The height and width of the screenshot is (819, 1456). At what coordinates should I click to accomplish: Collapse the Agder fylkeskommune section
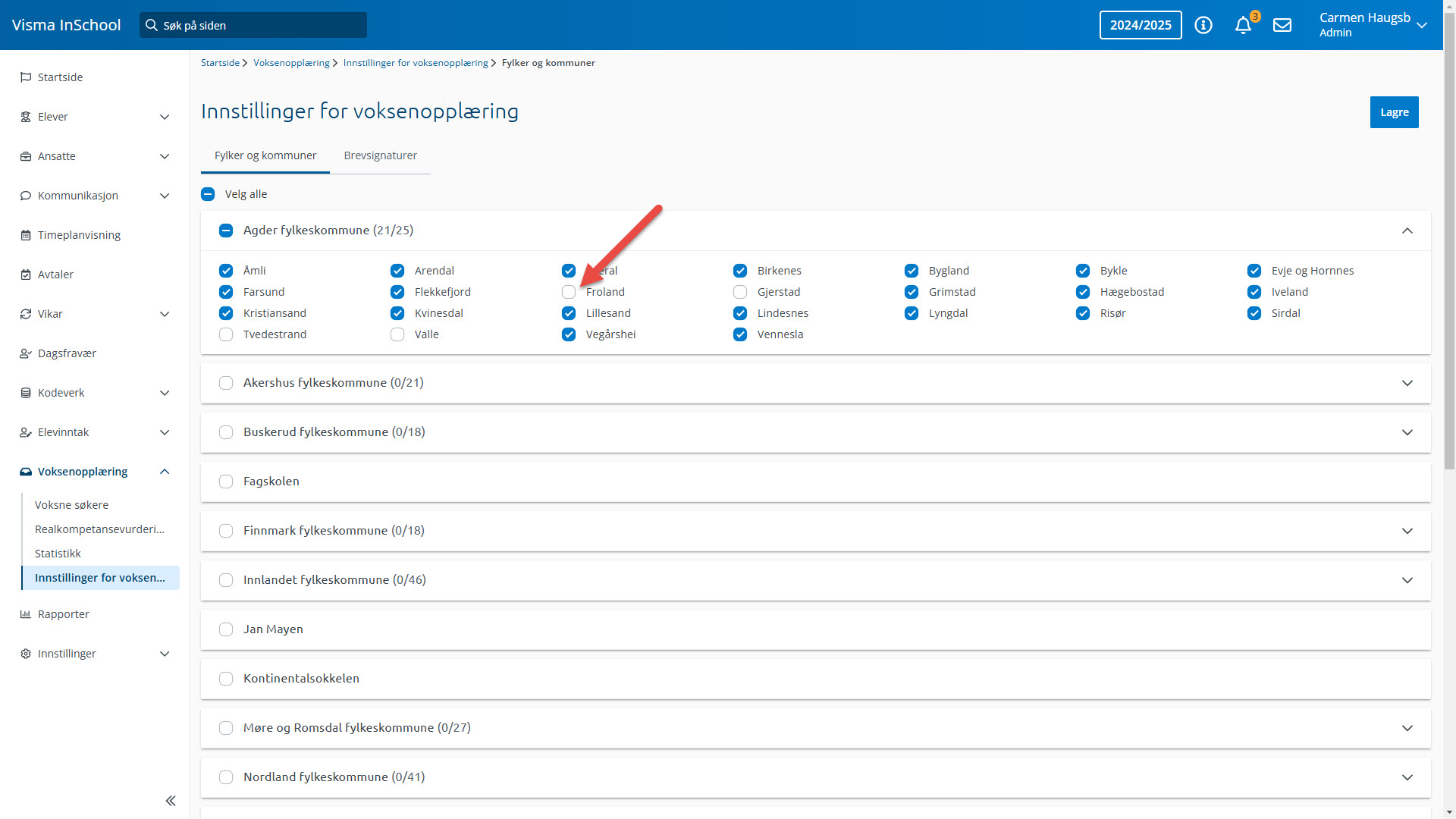1407,231
